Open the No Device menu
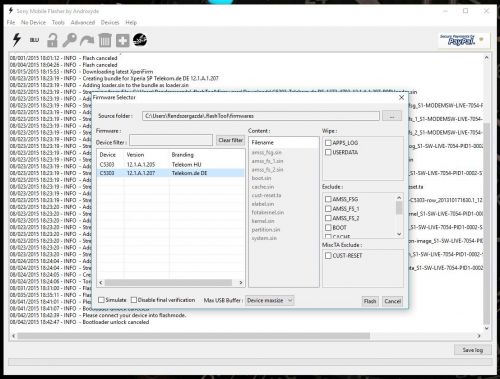 (x=33, y=22)
